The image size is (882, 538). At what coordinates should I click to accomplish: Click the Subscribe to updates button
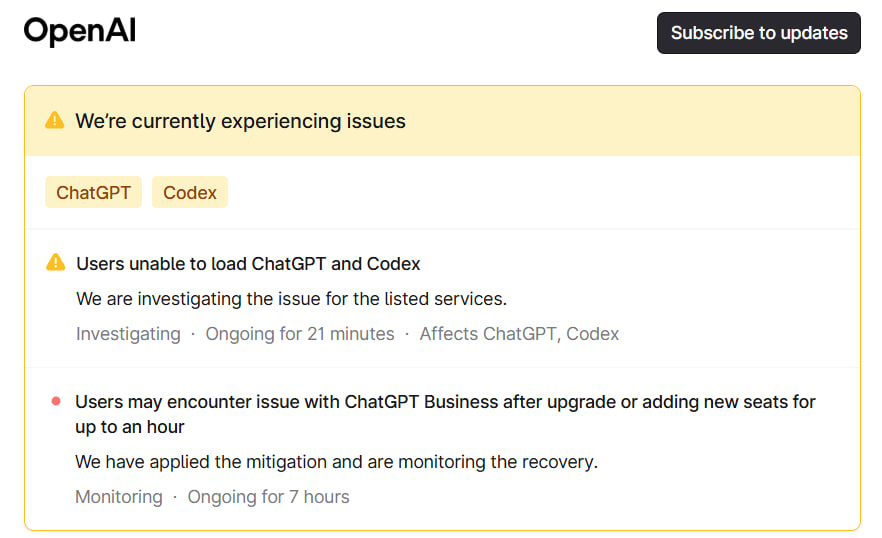tap(758, 33)
